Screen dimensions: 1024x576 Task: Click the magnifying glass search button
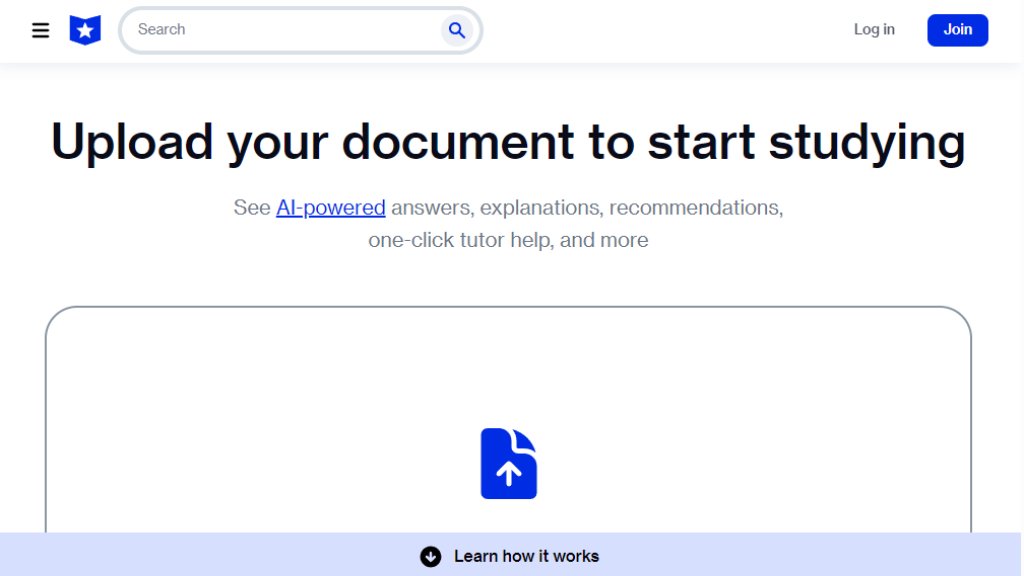(x=456, y=30)
